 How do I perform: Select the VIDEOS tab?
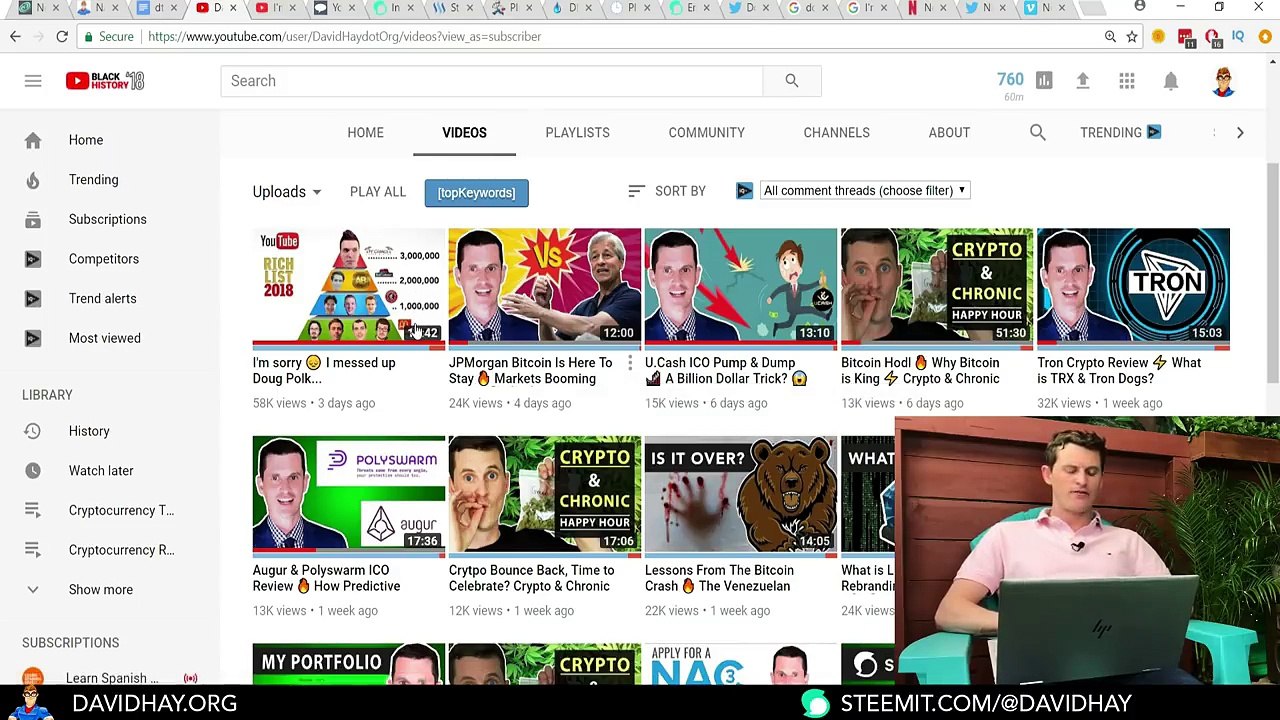465,133
